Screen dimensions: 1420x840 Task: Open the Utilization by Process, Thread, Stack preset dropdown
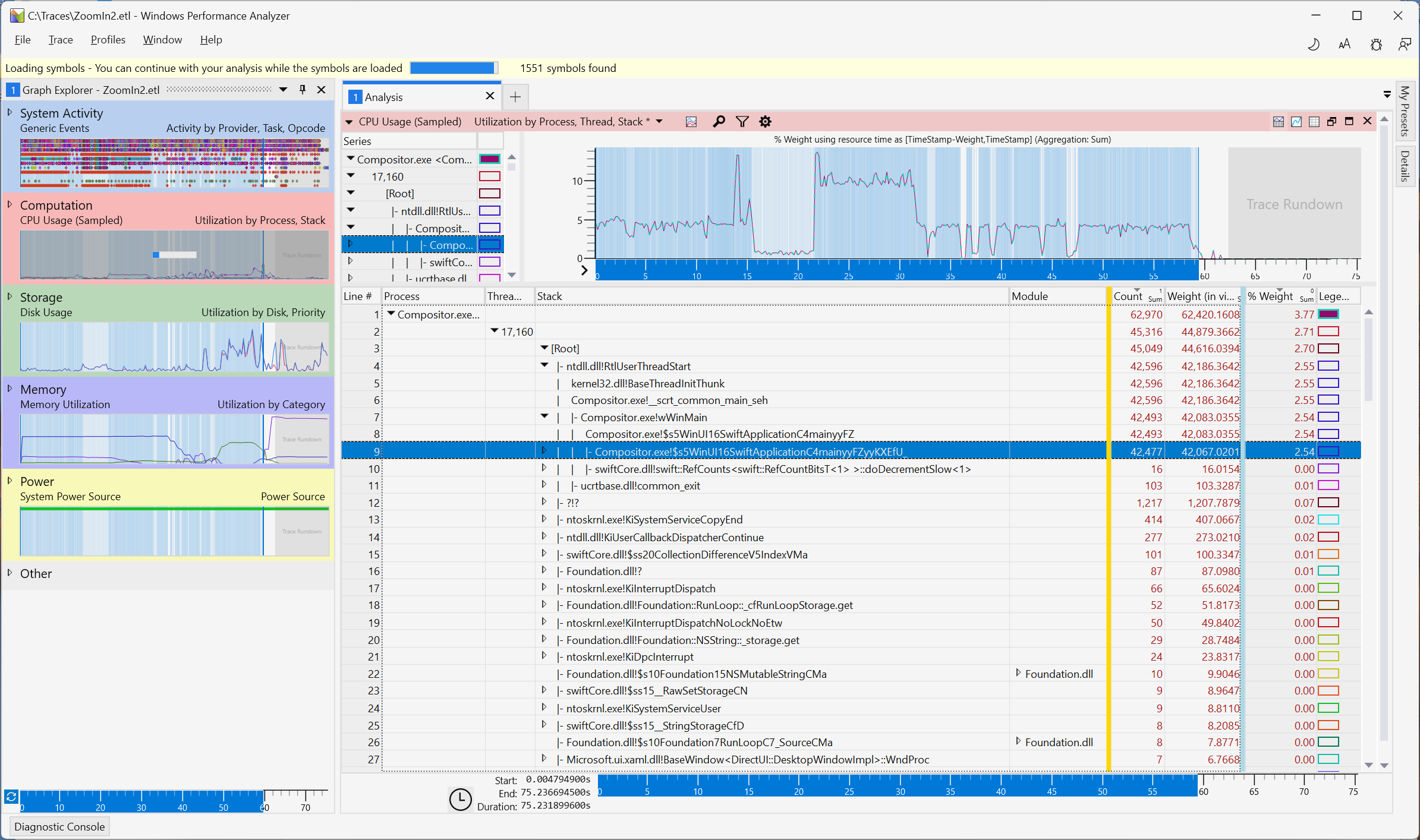click(x=659, y=122)
